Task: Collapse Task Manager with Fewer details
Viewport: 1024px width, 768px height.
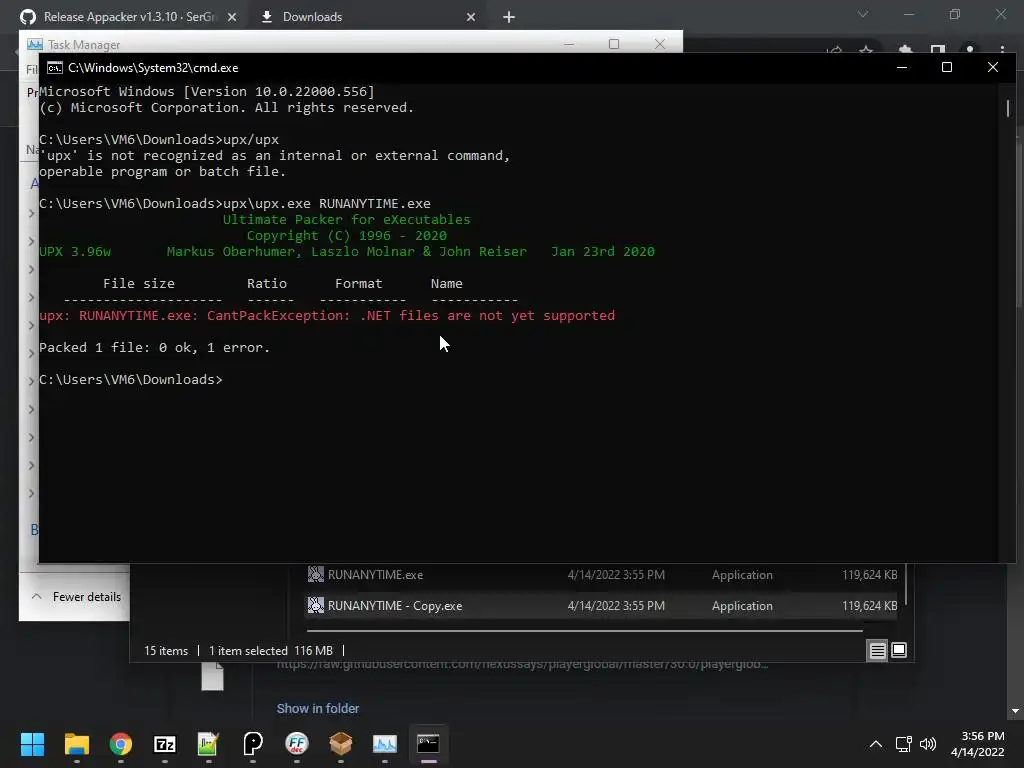Action: [76, 597]
